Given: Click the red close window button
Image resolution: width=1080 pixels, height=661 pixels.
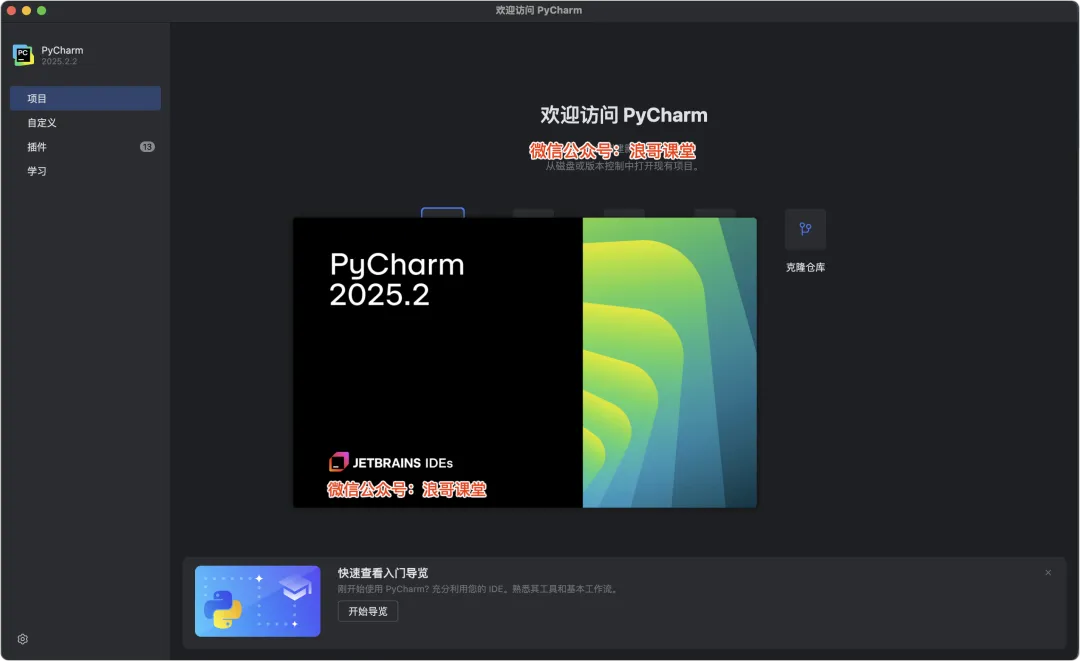Looking at the screenshot, I should [11, 10].
